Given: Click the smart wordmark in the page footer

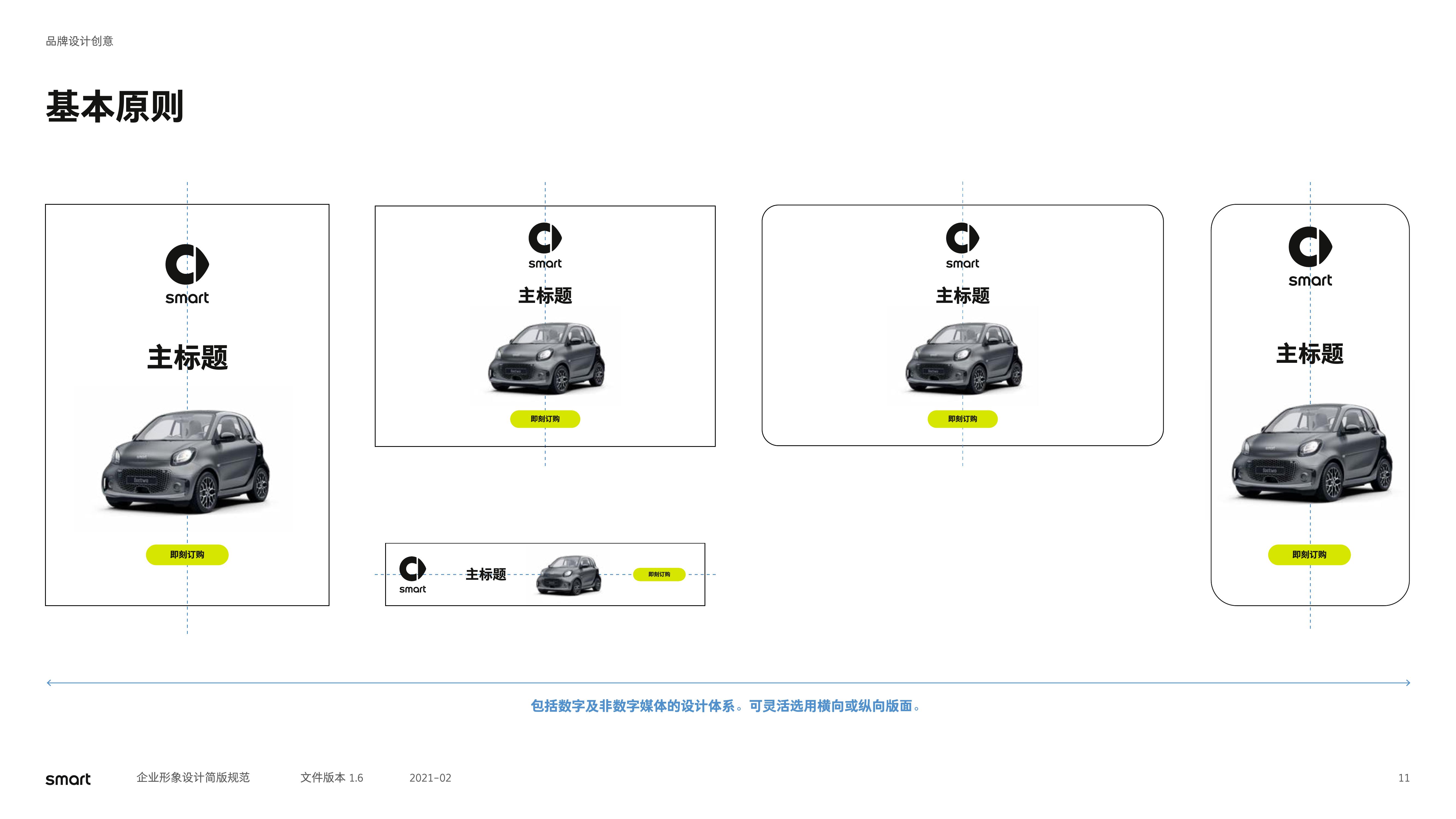Looking at the screenshot, I should pos(68,779).
